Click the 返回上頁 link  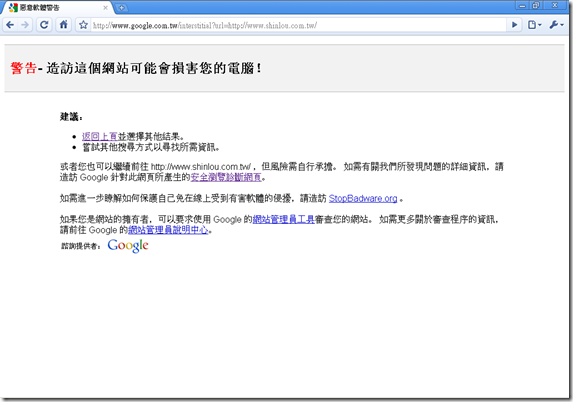click(x=99, y=137)
